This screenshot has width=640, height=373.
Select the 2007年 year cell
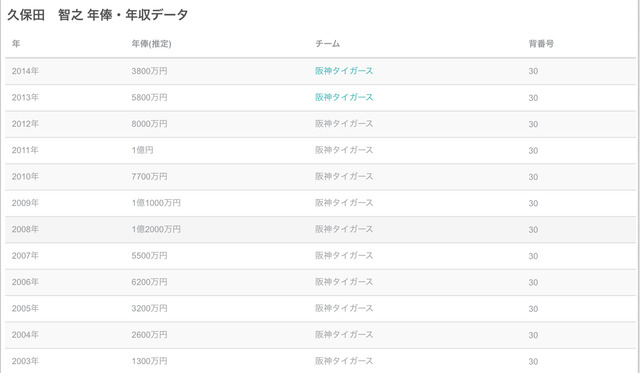(25, 255)
